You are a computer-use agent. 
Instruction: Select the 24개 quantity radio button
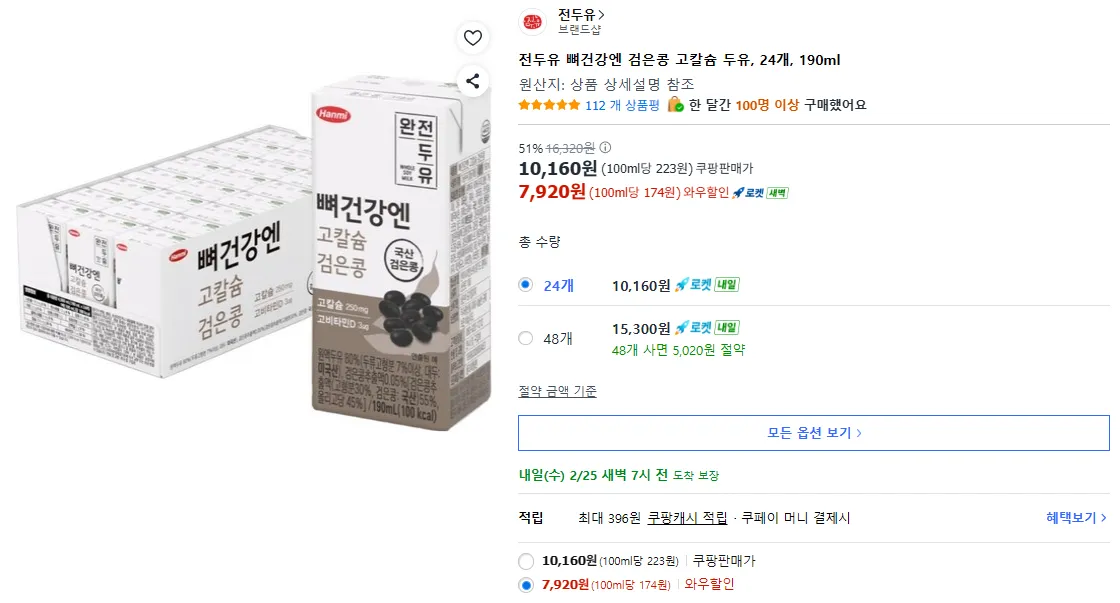tap(526, 285)
